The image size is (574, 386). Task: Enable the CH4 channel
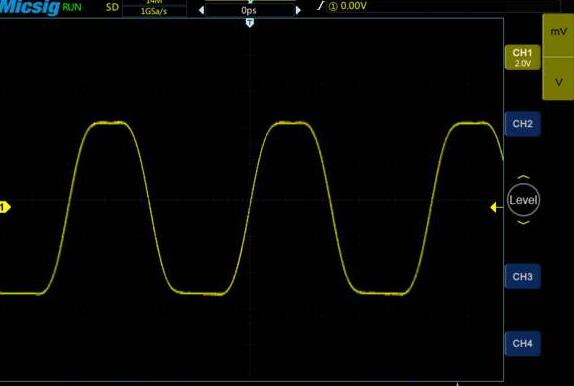[522, 344]
